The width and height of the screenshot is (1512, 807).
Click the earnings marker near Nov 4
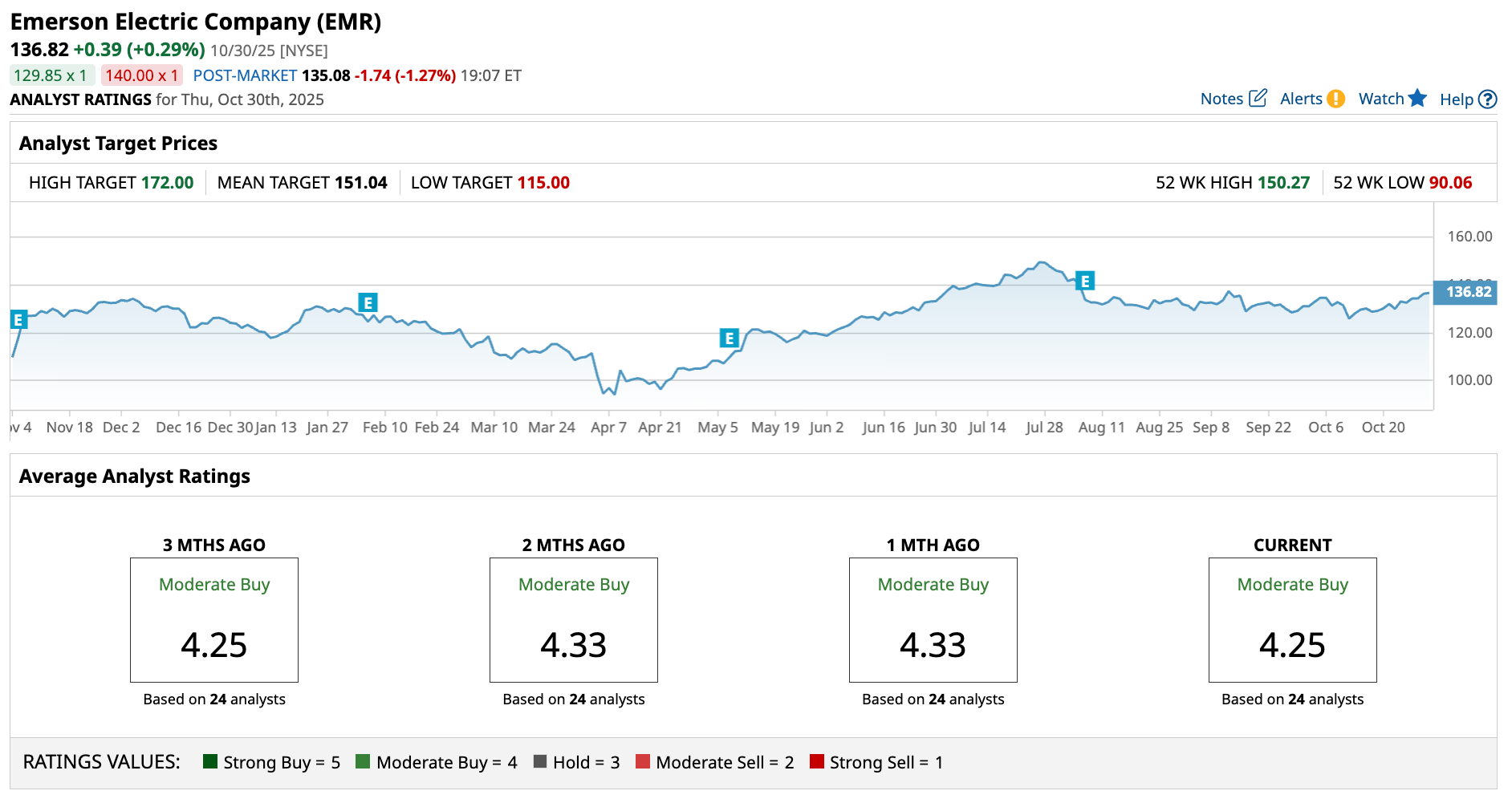18,319
